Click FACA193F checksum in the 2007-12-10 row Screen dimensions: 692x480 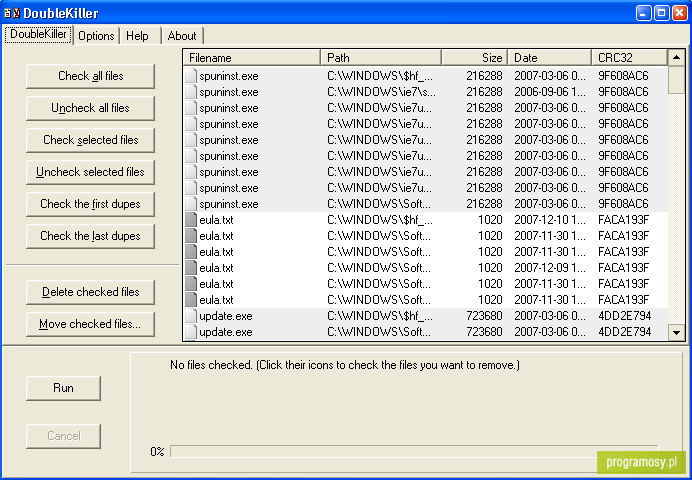point(624,220)
